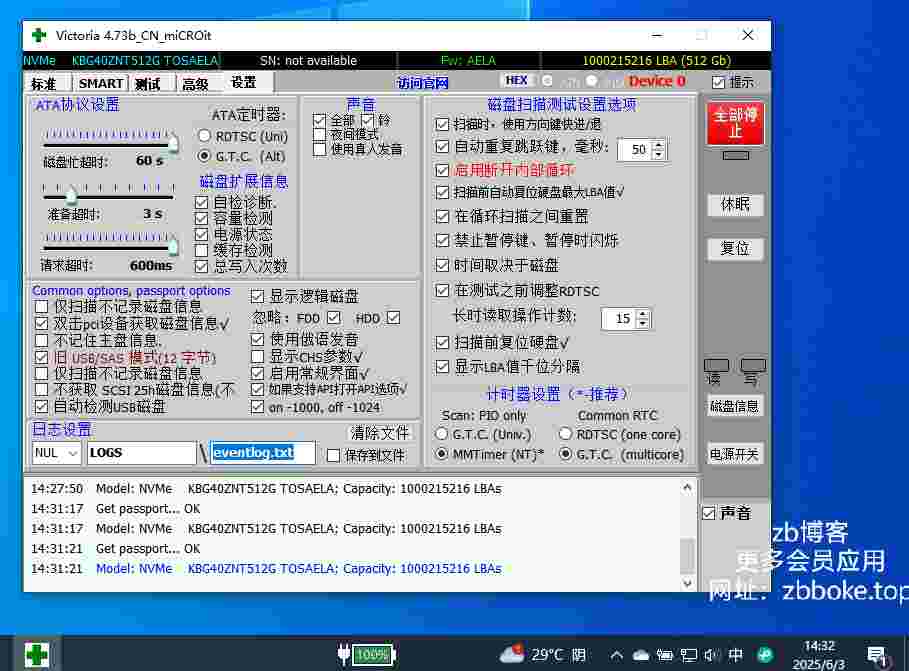Enable 夜间模式 sound option
The height and width of the screenshot is (671, 909).
(319, 135)
